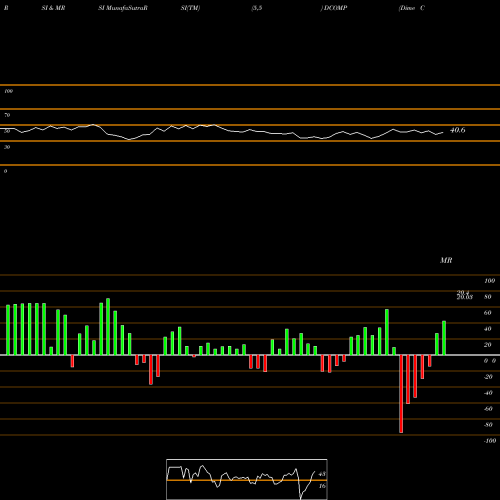Click the 60 axis label on the MR scale
This screenshot has height=500, width=500.
tap(487, 313)
